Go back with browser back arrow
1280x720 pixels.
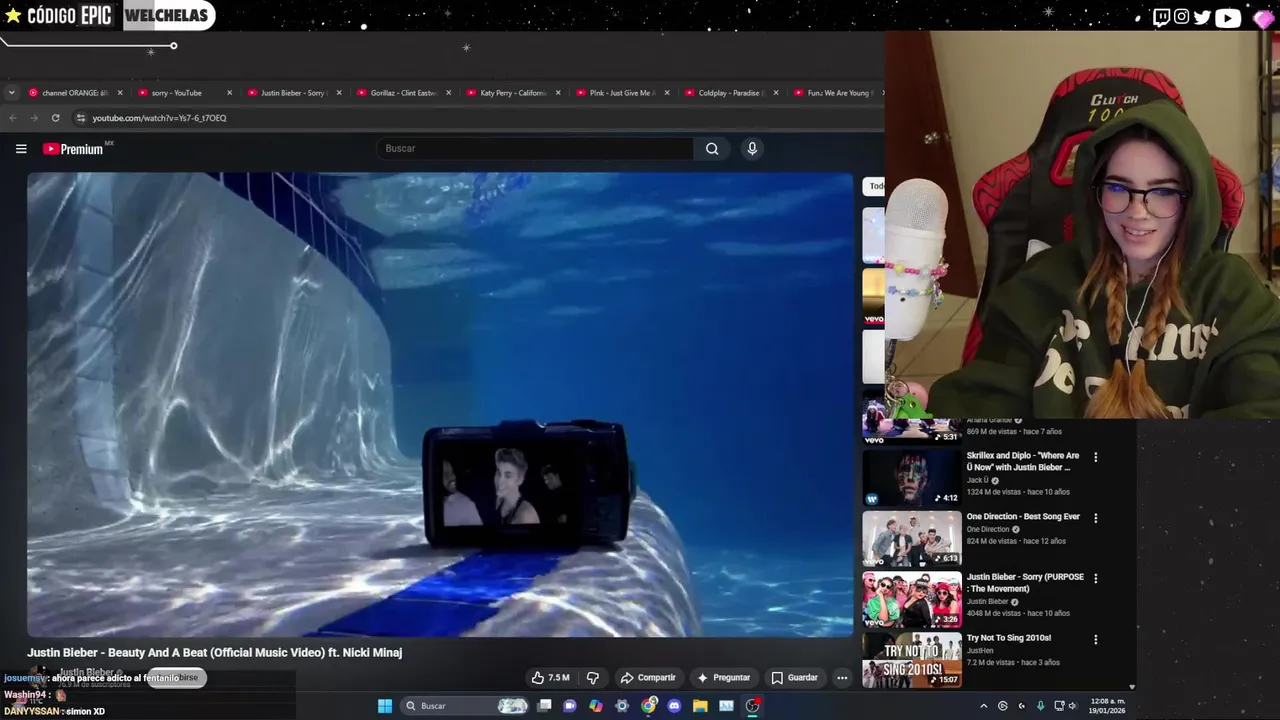pos(12,118)
